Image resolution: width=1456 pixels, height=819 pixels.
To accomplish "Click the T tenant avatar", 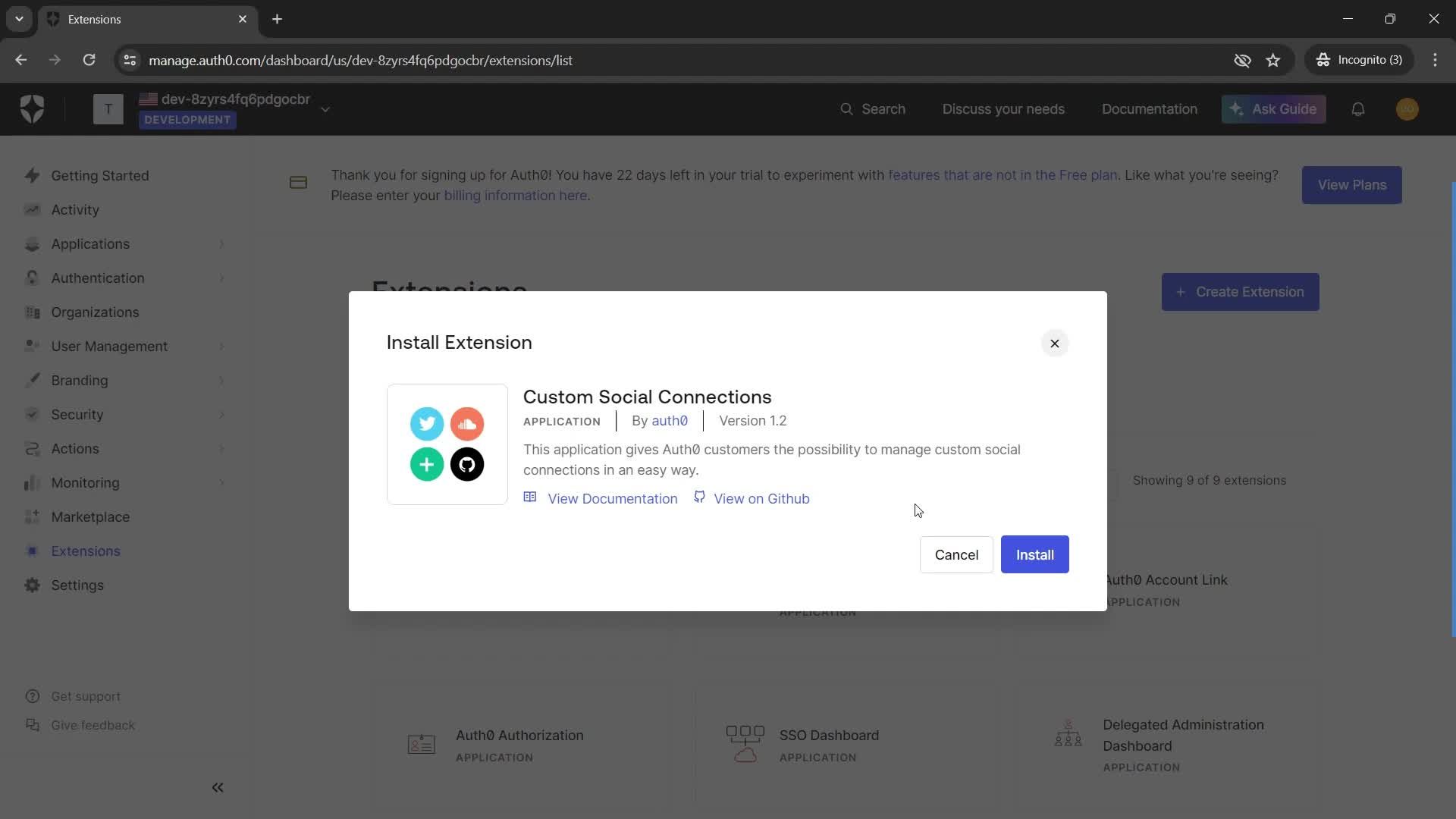I will pos(108,109).
